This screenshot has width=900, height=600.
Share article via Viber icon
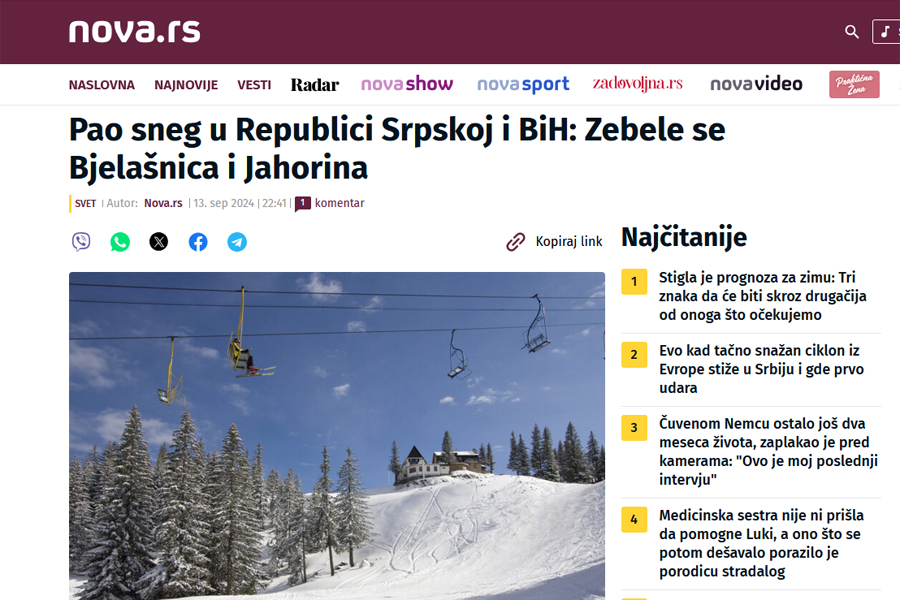[81, 242]
